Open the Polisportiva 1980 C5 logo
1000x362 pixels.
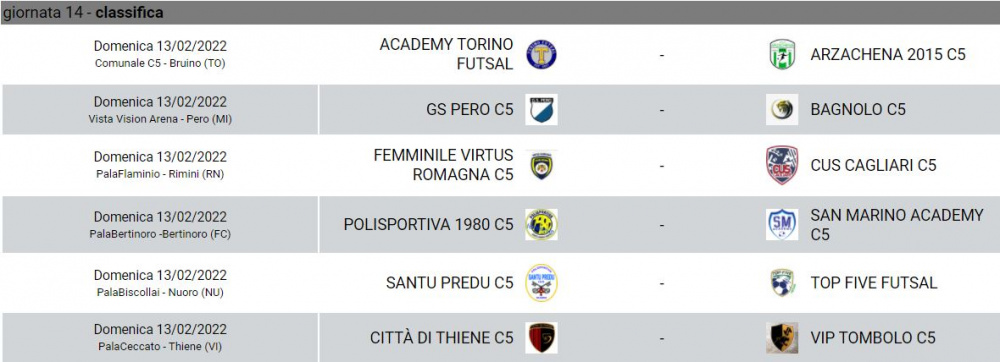(541, 224)
